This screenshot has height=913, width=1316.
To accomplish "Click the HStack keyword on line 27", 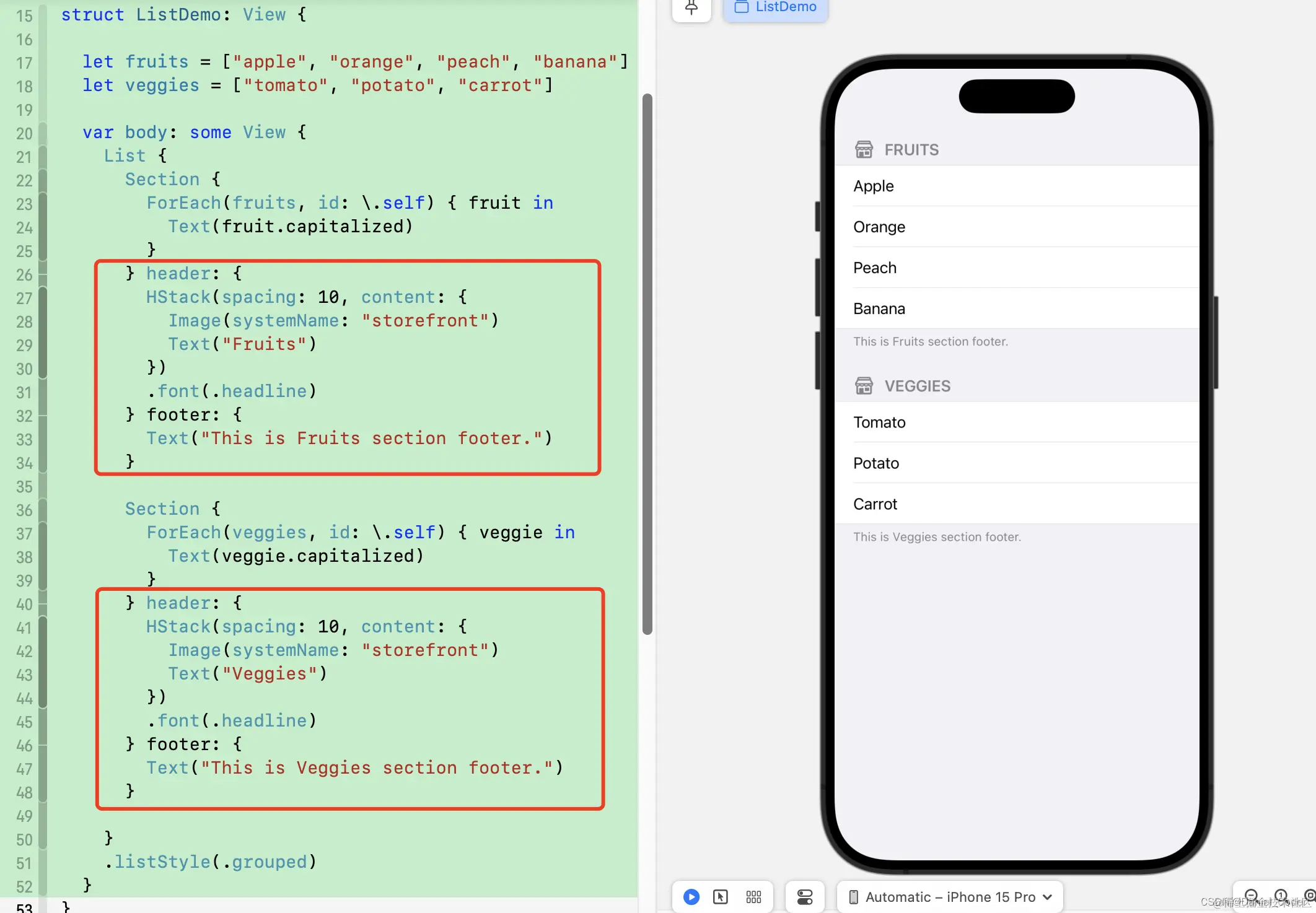I will click(x=178, y=297).
